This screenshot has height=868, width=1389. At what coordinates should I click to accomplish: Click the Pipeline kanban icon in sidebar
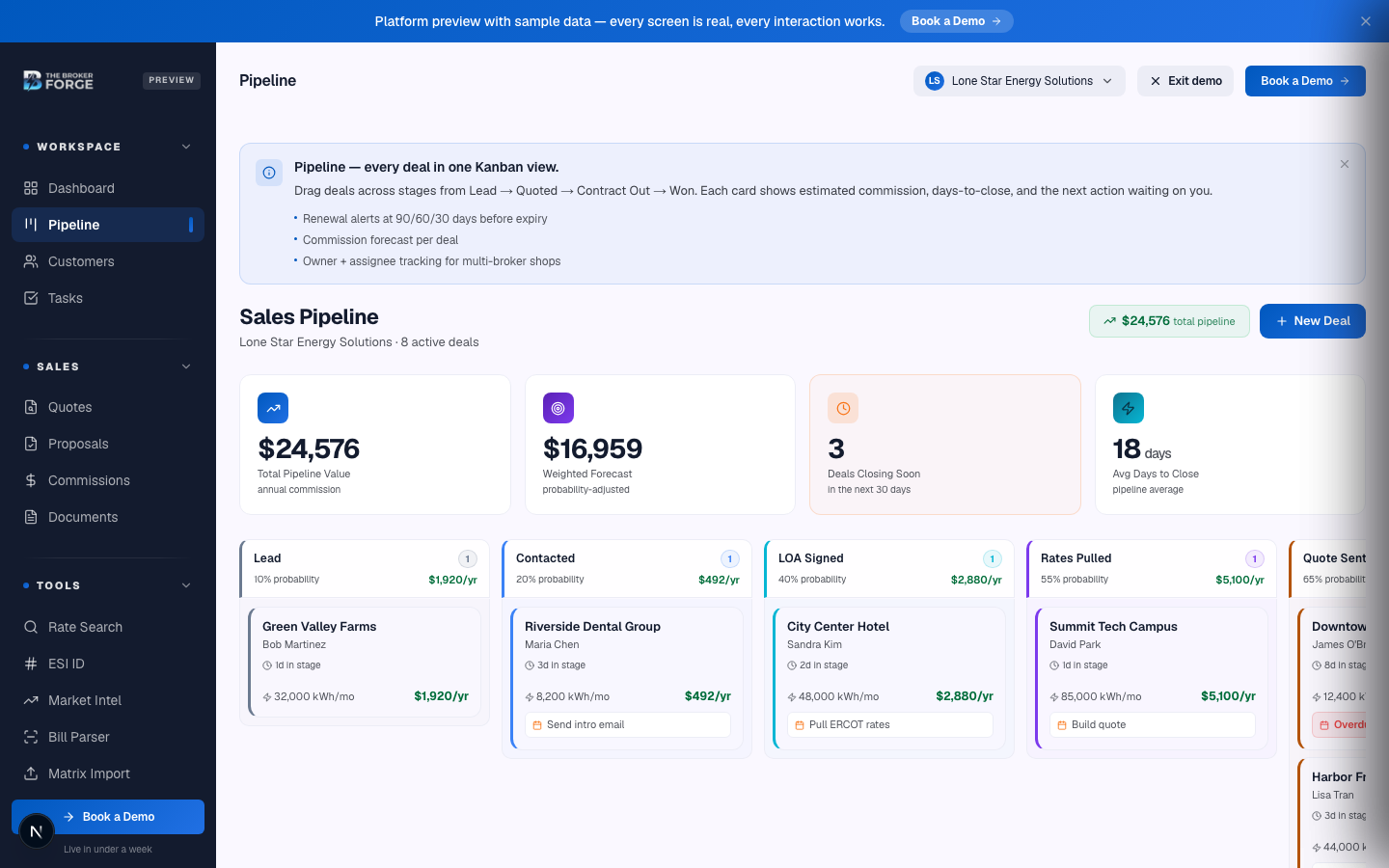pos(31,225)
